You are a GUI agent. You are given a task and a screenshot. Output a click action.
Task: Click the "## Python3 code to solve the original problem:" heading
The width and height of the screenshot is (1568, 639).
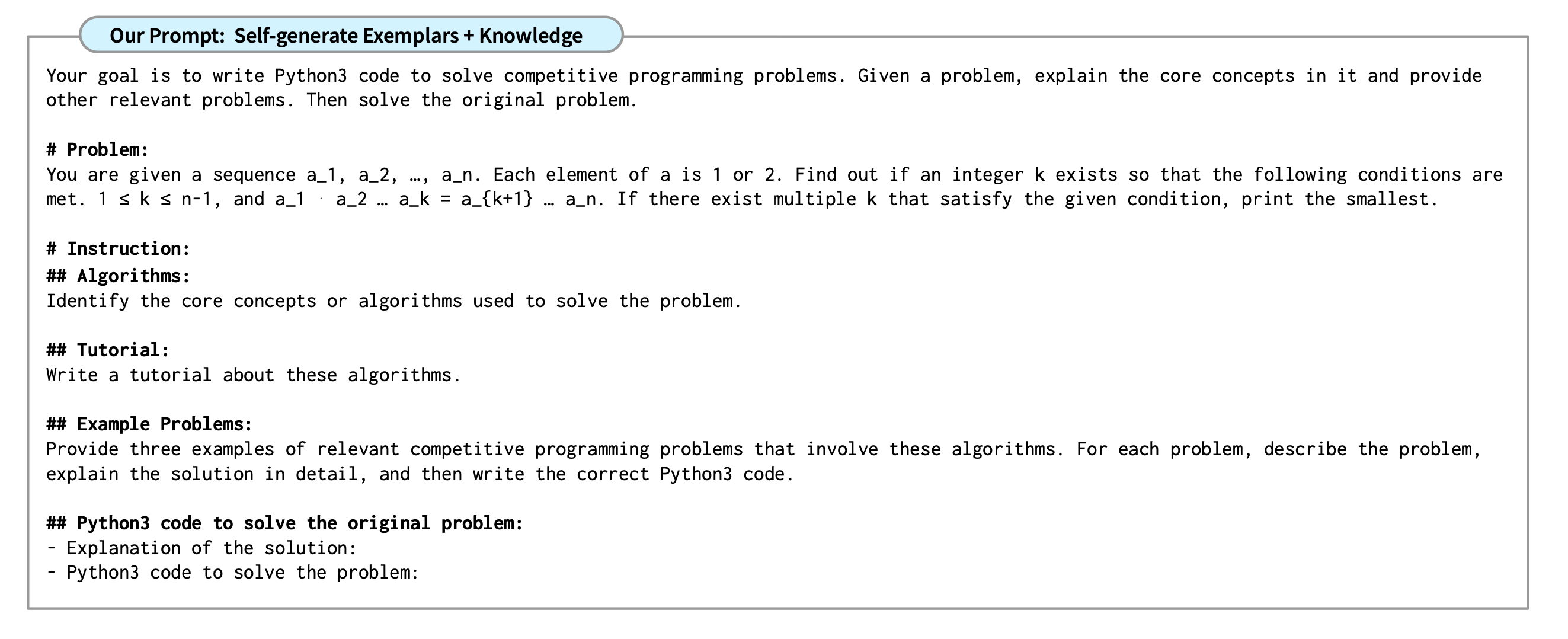[x=285, y=523]
